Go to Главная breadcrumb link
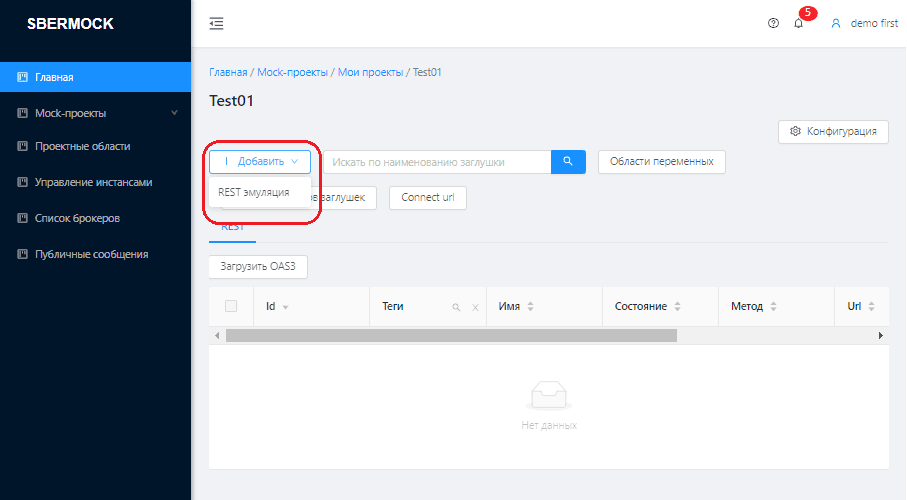This screenshot has height=500, width=907. point(228,72)
